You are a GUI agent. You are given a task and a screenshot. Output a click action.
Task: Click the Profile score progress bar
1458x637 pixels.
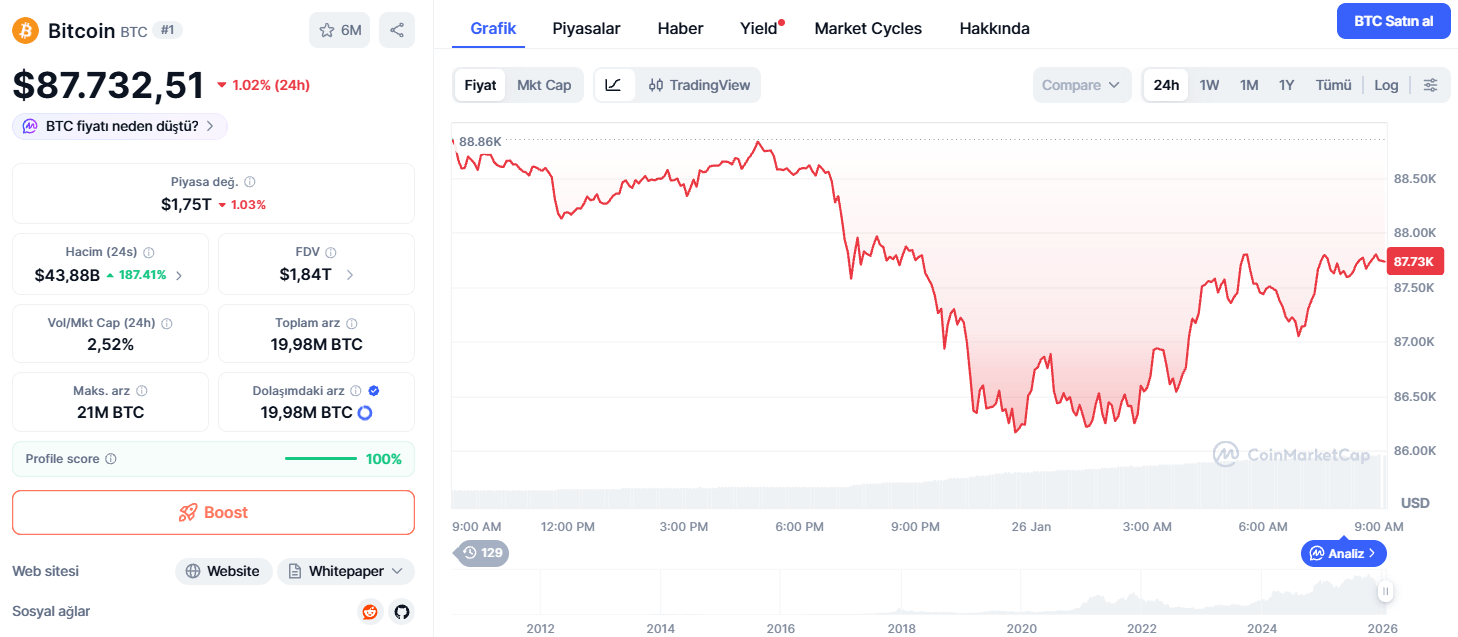320,458
